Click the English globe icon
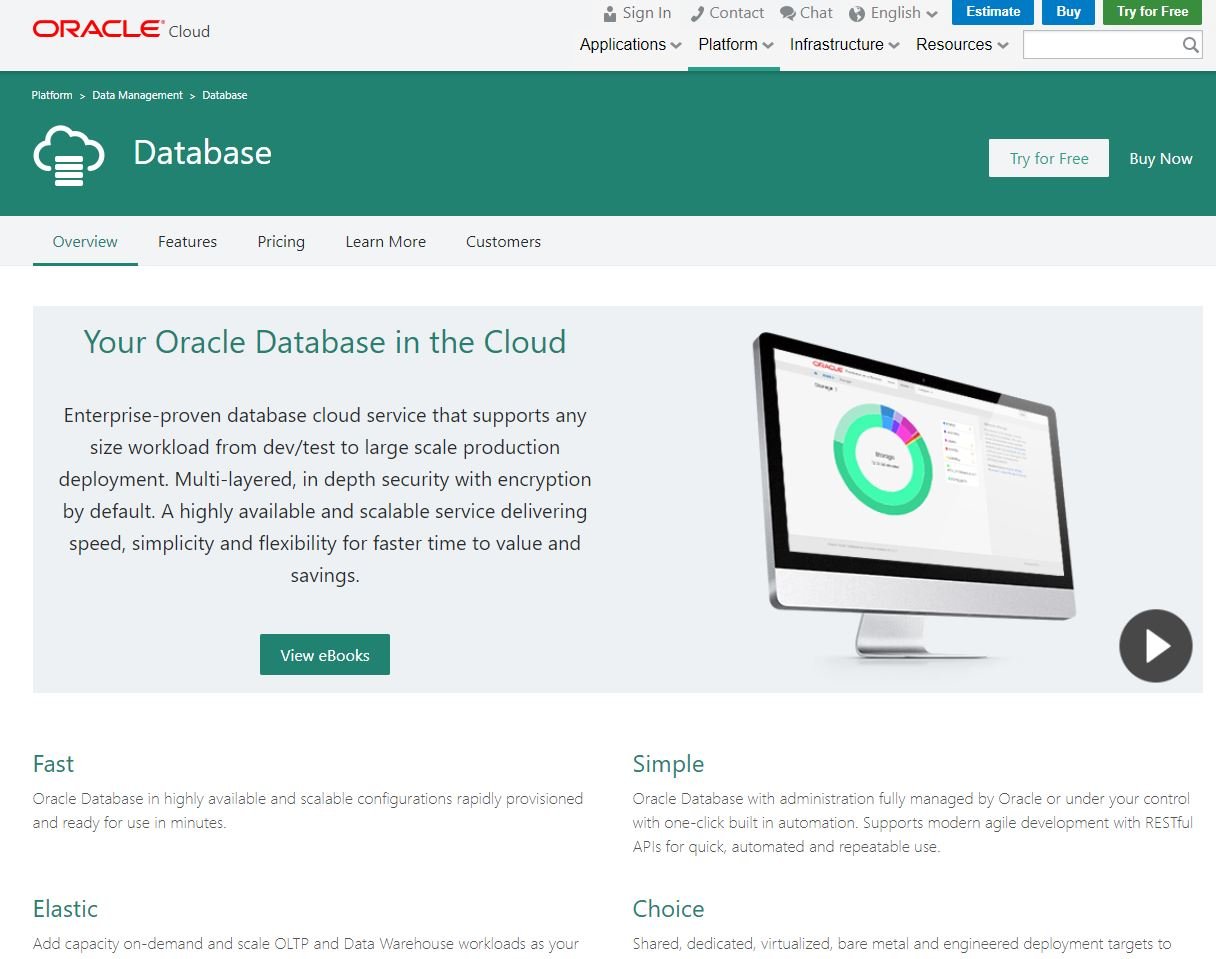The image size is (1216, 959). pyautogui.click(x=857, y=14)
